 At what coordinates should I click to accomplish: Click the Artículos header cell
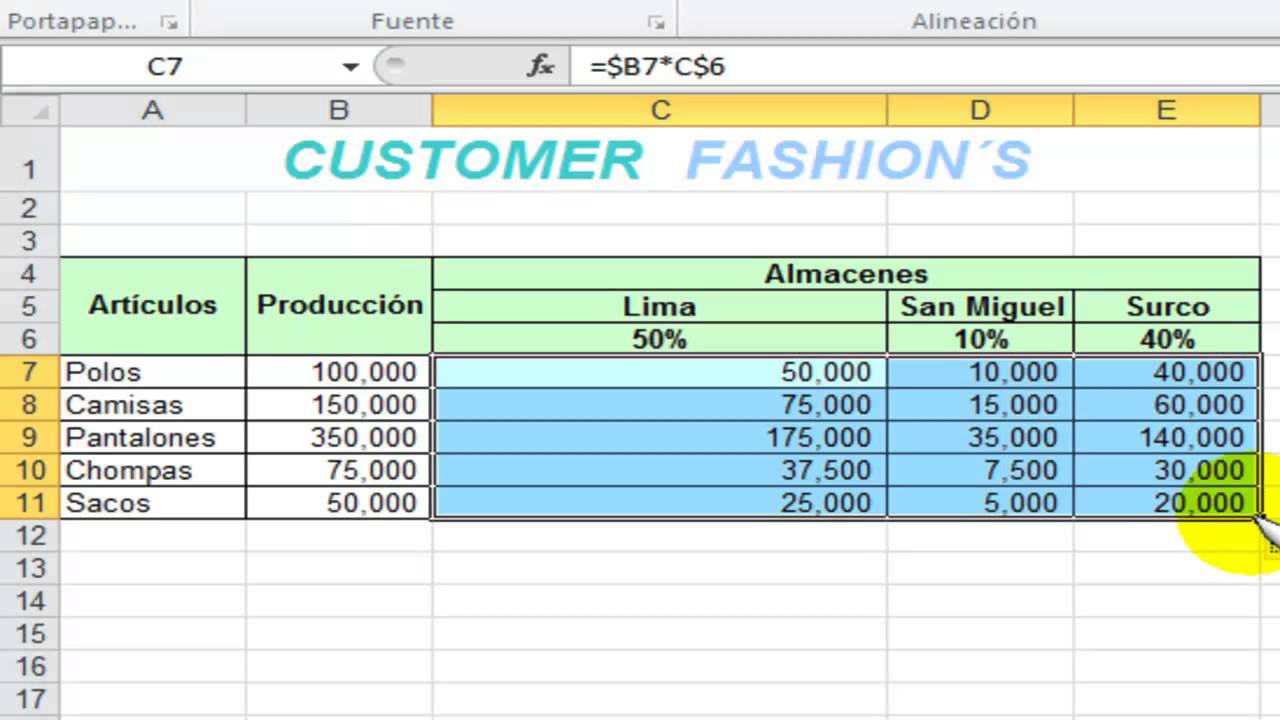pos(152,306)
